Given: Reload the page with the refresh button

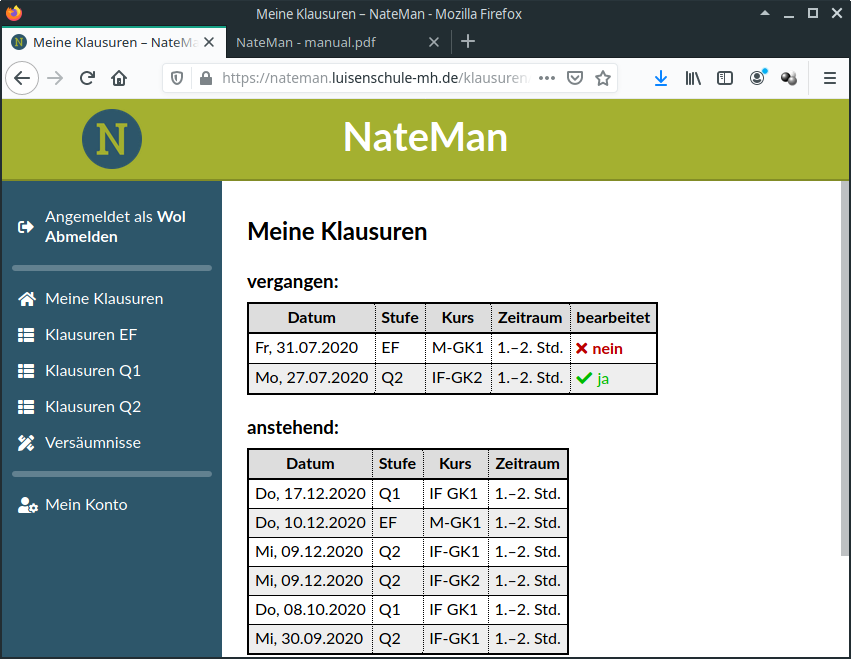Looking at the screenshot, I should pos(87,78).
